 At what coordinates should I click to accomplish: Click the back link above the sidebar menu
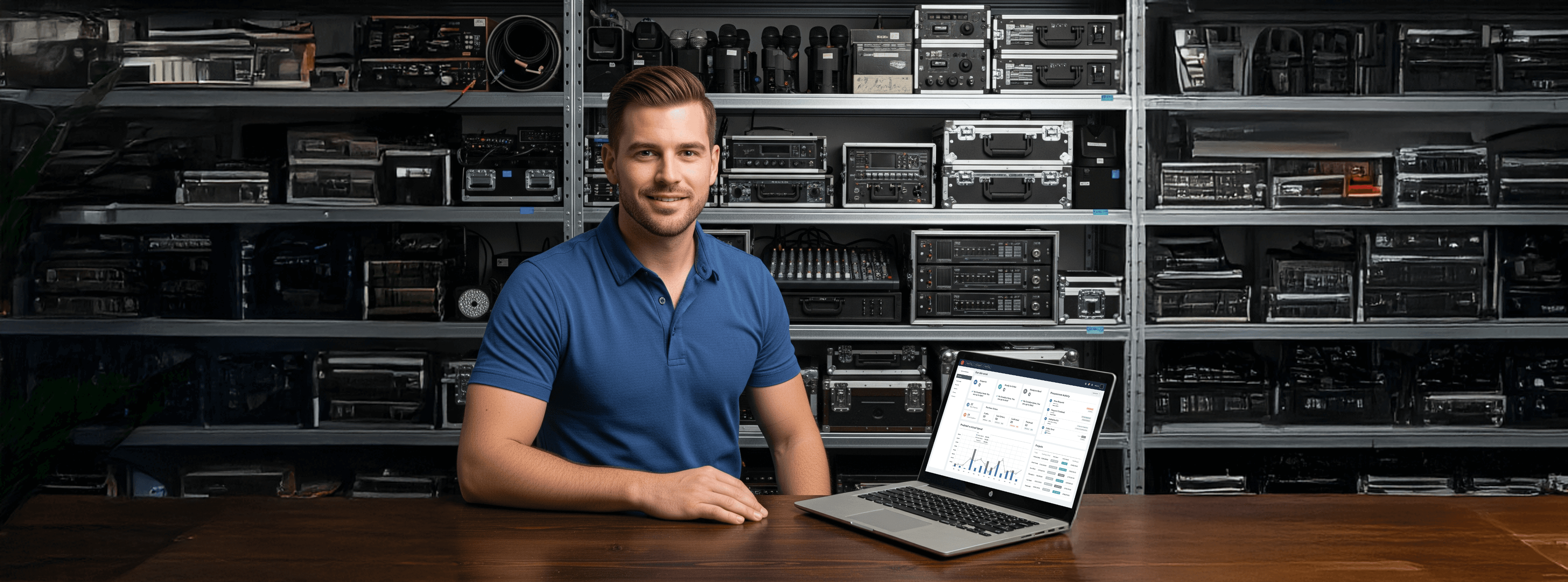(965, 372)
